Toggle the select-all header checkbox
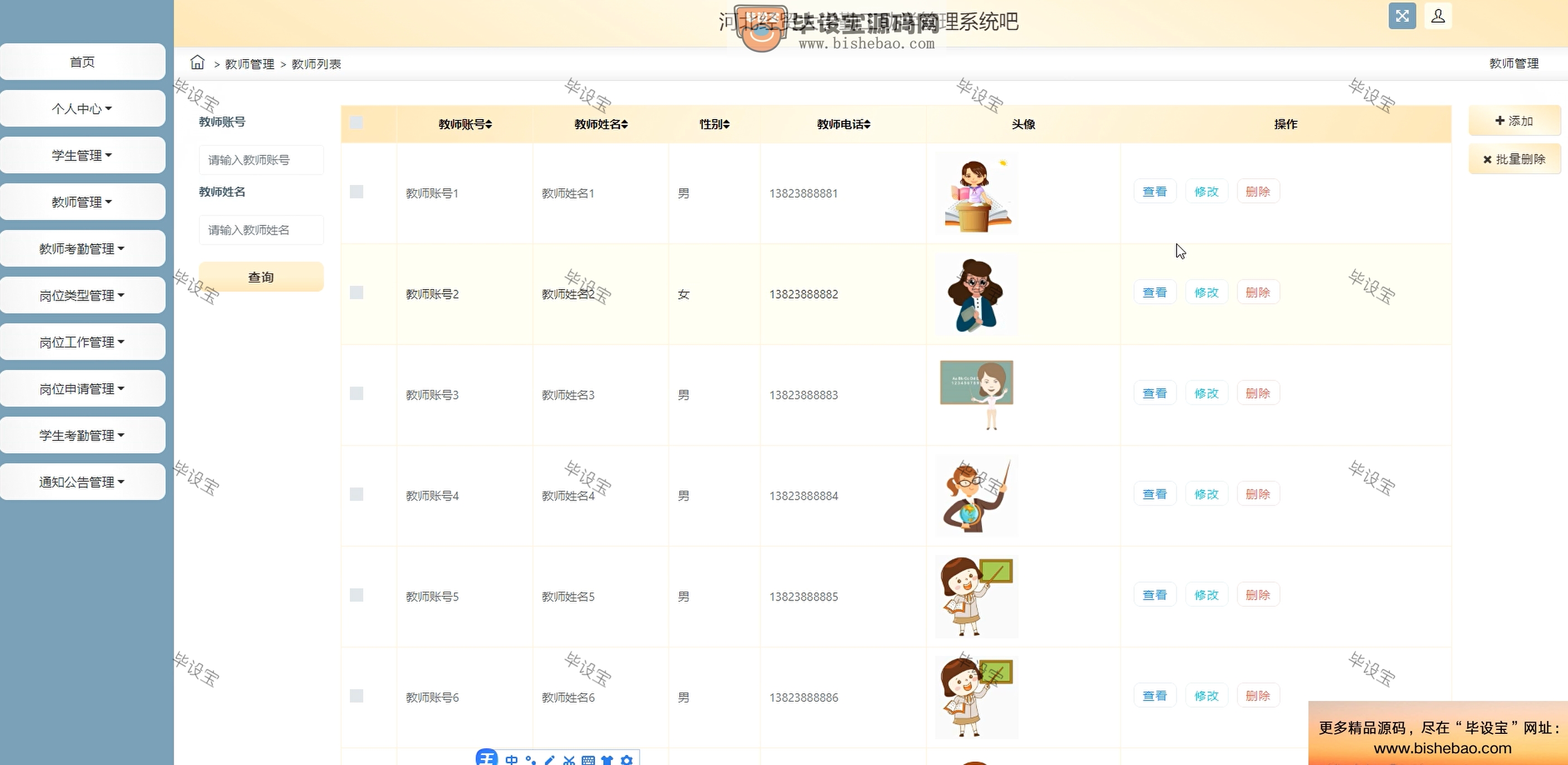1568x765 pixels. click(356, 123)
